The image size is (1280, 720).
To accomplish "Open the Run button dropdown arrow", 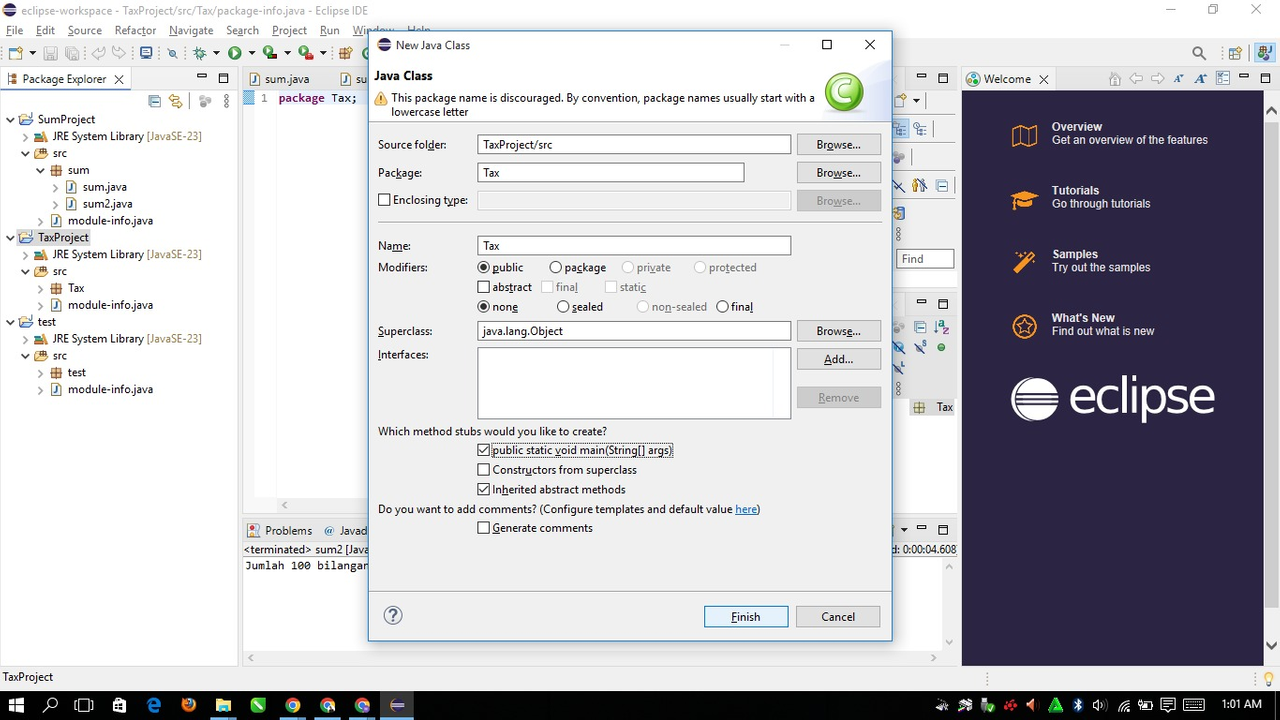I will click(x=251, y=53).
